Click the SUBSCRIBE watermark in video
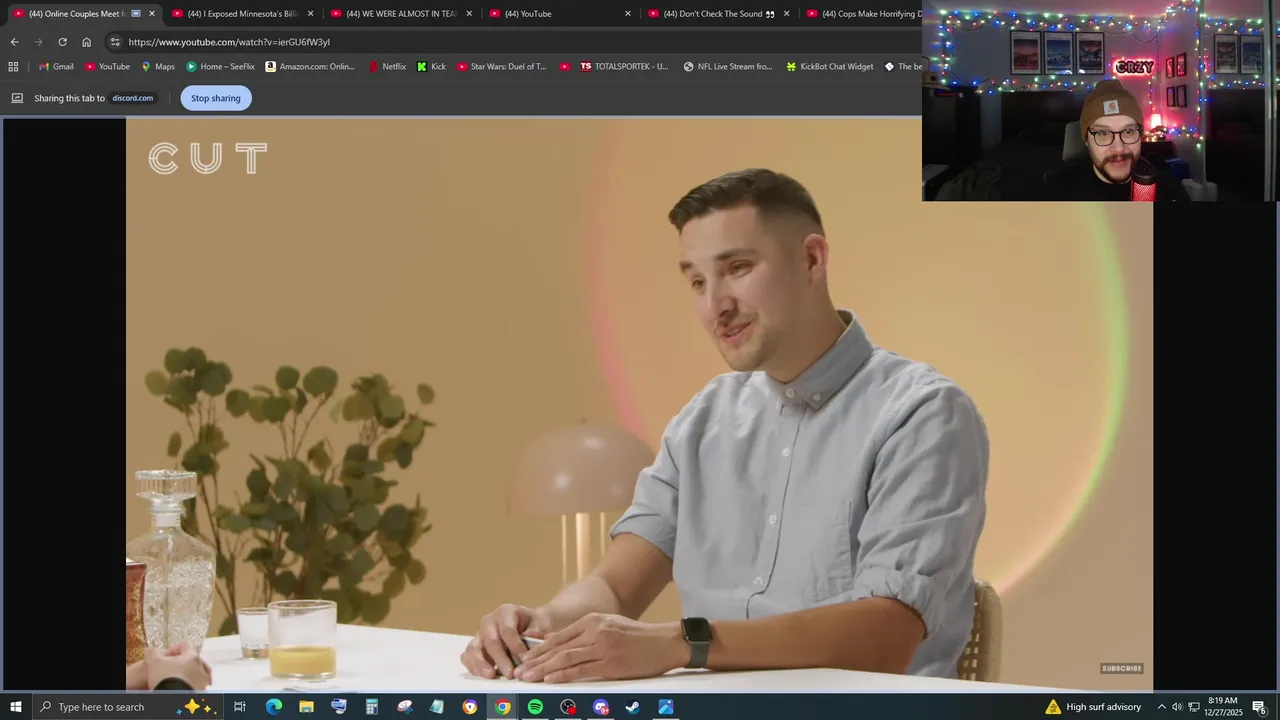This screenshot has height=720, width=1280. [1121, 668]
